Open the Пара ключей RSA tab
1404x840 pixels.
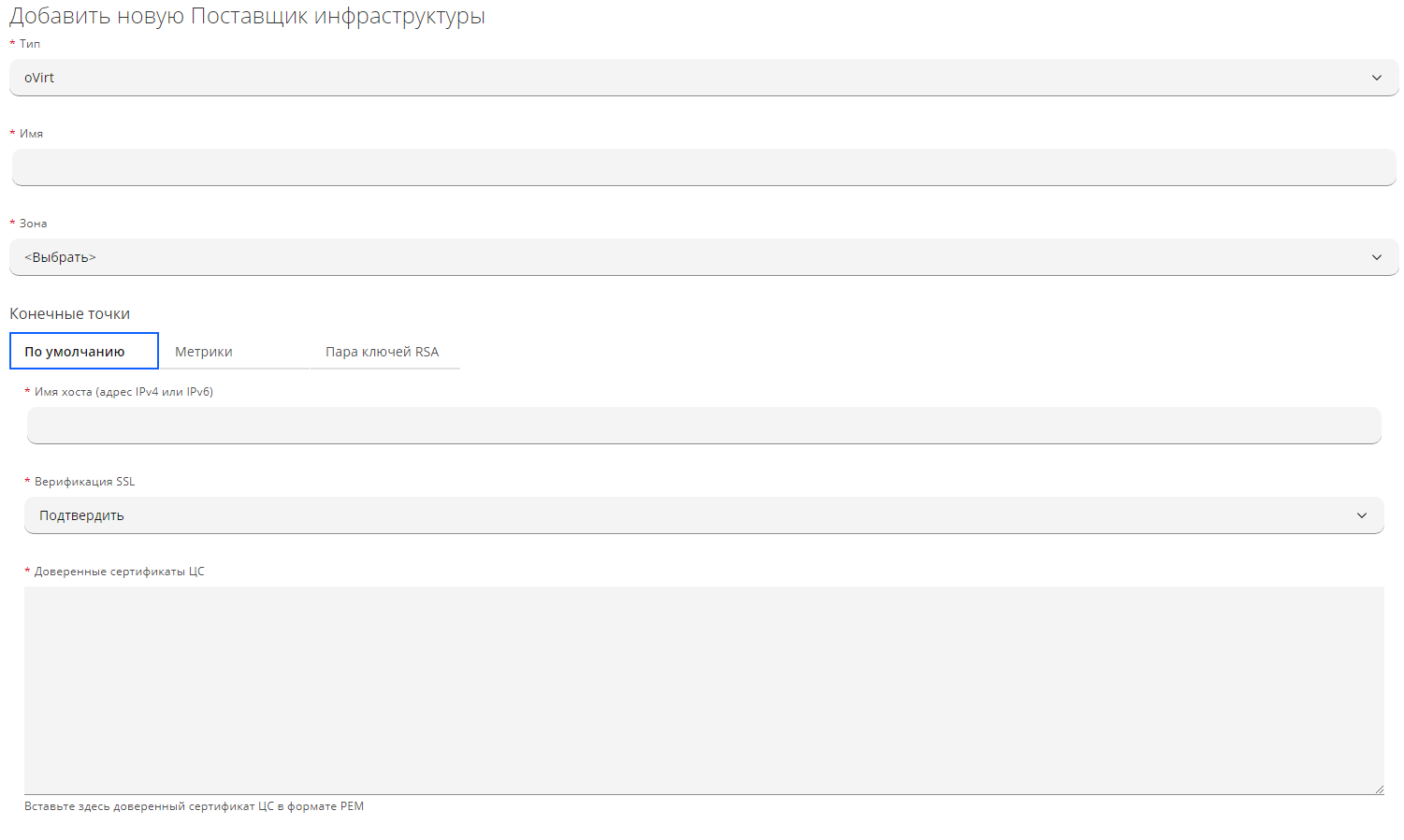click(383, 352)
